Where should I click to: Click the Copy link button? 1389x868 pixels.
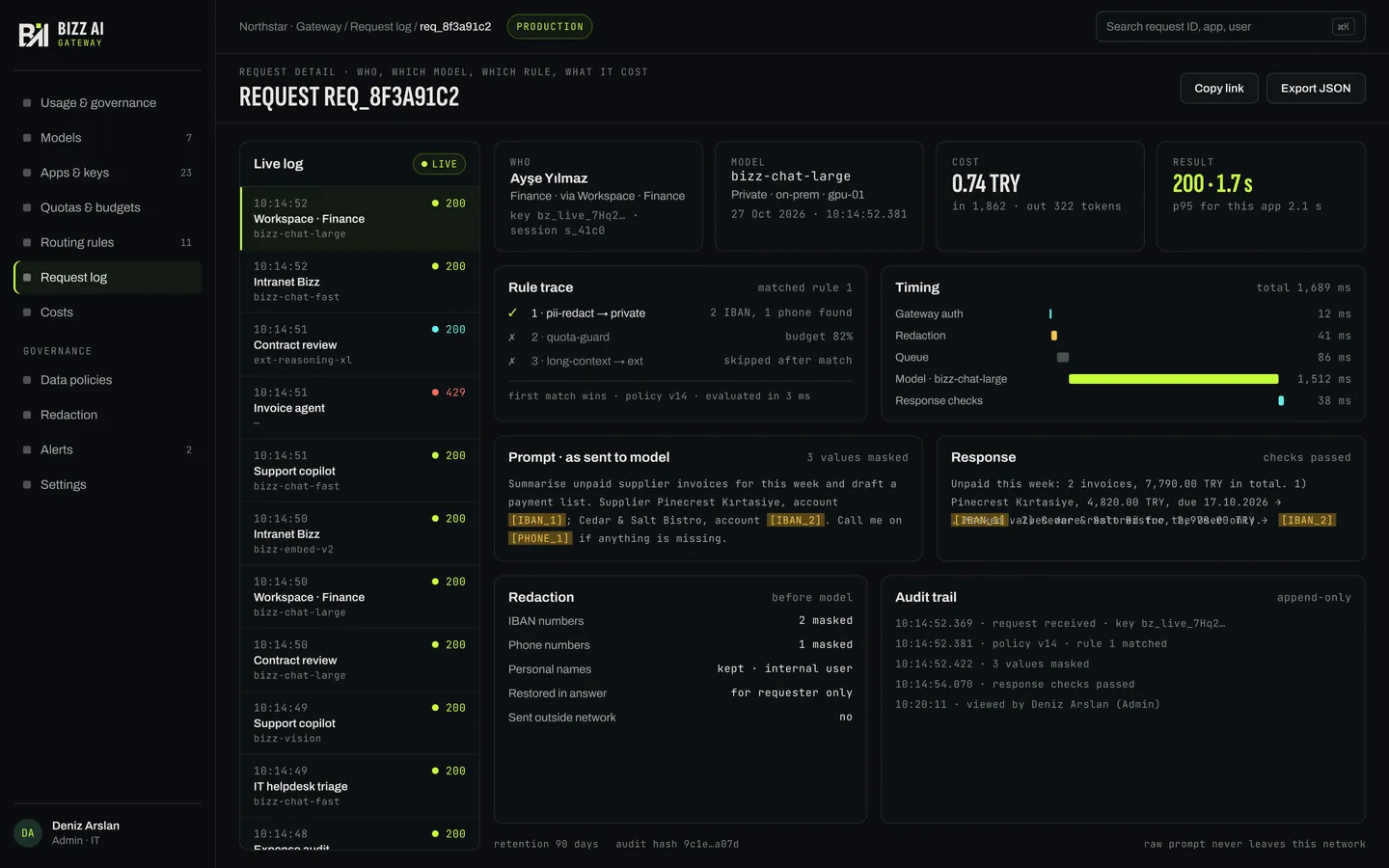tap(1219, 88)
